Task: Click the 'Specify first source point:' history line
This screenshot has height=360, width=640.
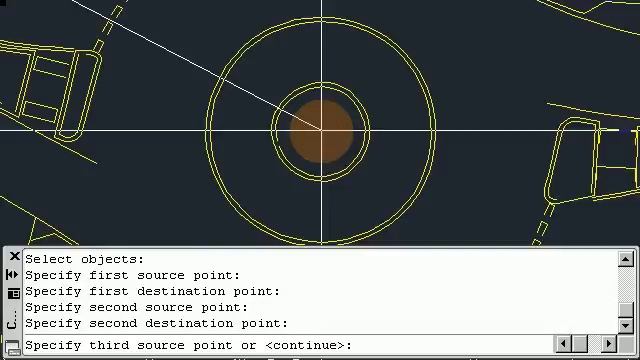Action: pyautogui.click(x=133, y=275)
